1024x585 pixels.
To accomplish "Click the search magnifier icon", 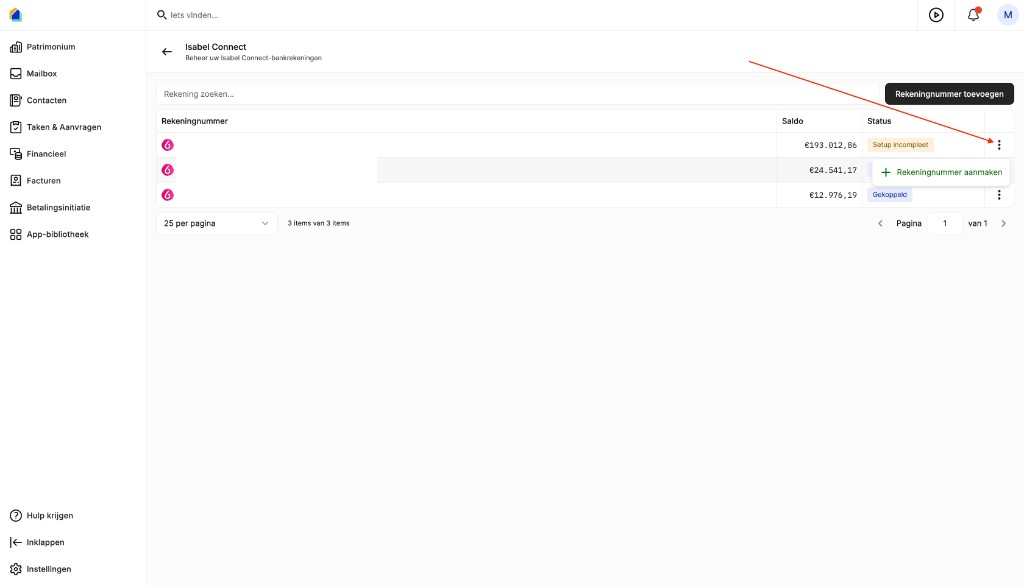I will tap(161, 14).
